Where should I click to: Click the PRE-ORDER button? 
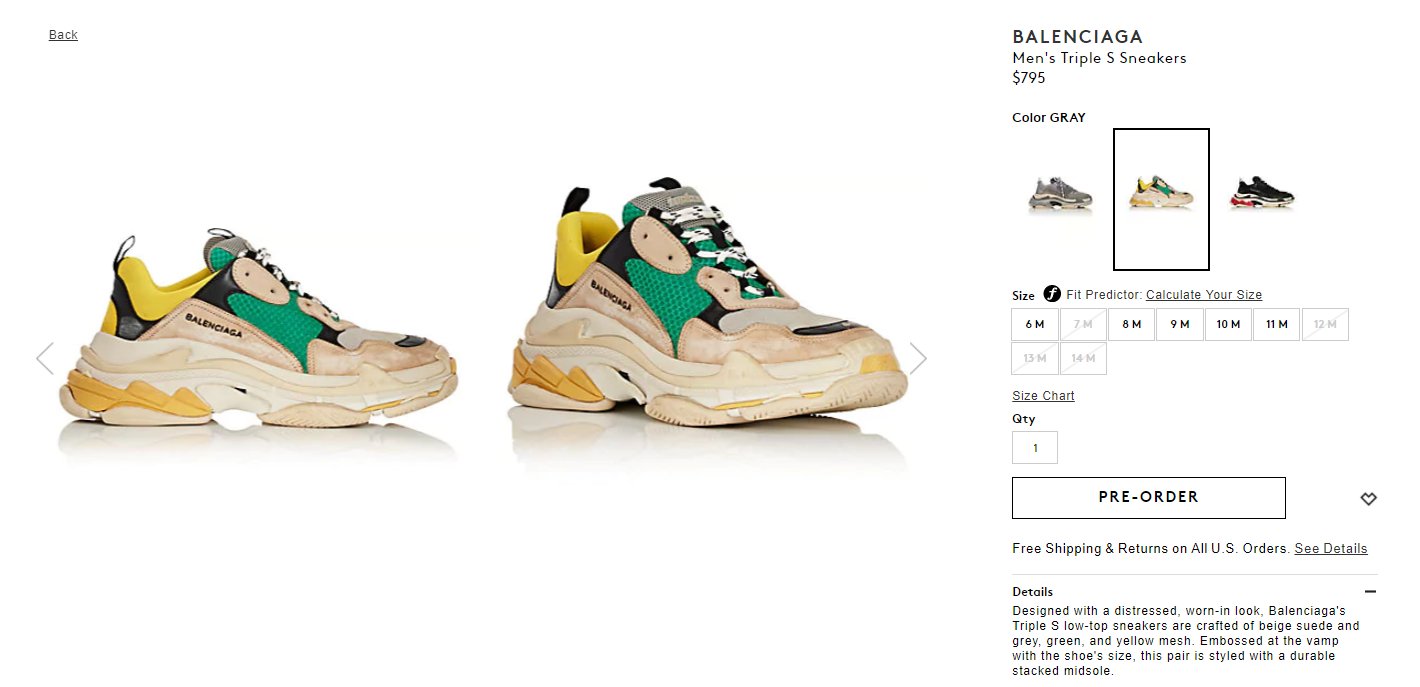click(1148, 497)
